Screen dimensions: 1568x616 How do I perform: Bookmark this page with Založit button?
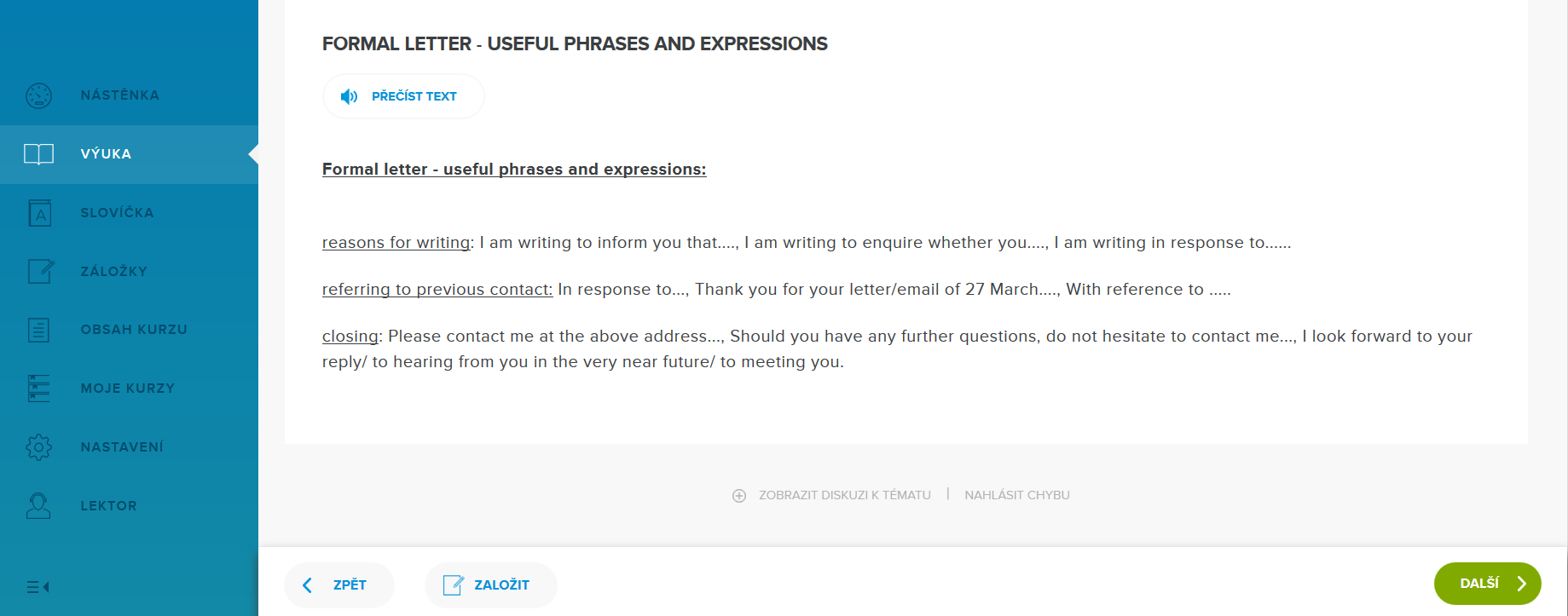click(489, 585)
